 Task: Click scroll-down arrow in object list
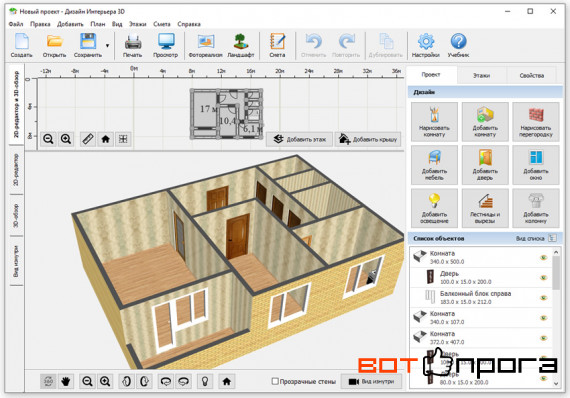556,383
